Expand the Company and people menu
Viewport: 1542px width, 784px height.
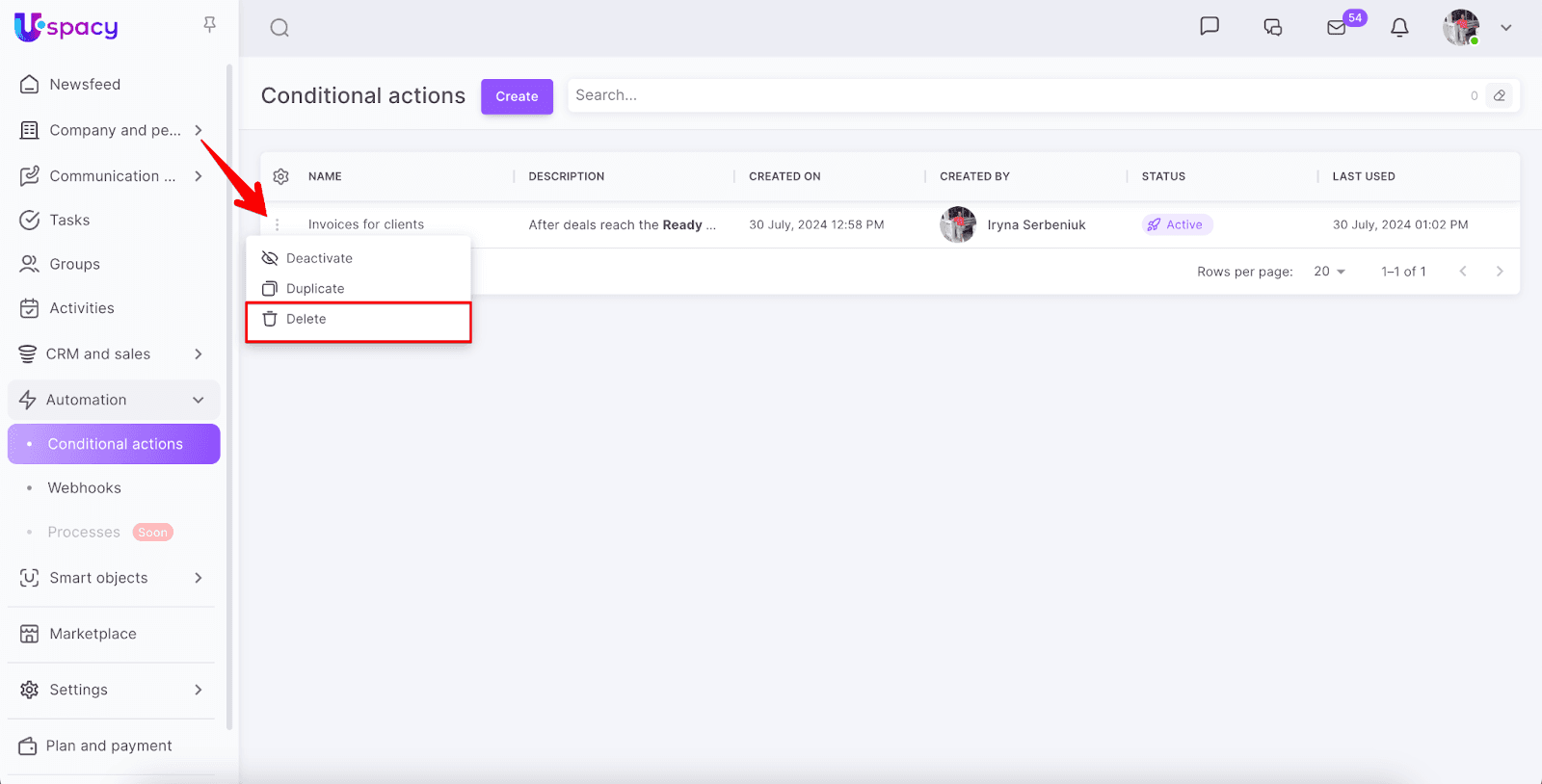click(x=198, y=130)
